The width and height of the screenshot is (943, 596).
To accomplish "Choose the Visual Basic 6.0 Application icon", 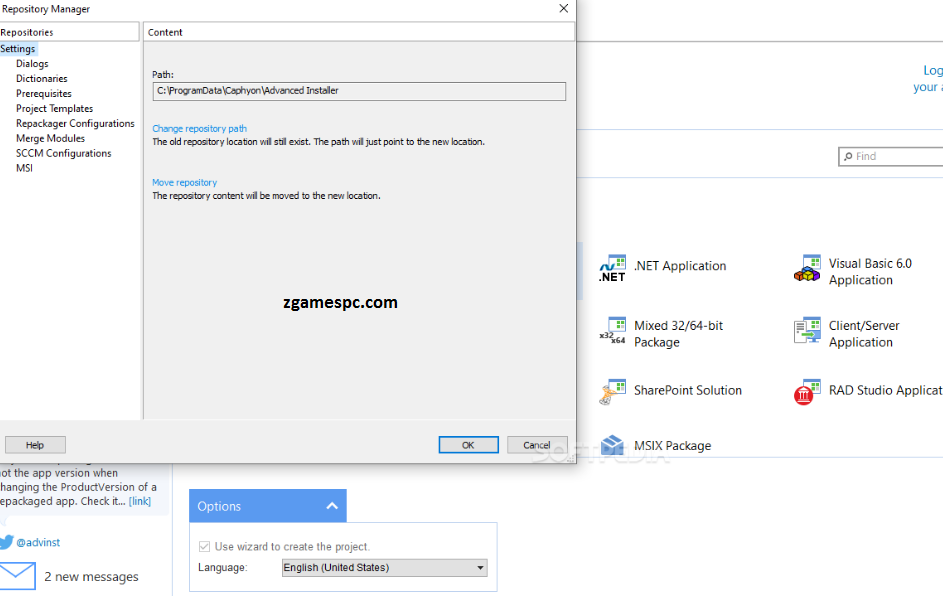I will 807,268.
